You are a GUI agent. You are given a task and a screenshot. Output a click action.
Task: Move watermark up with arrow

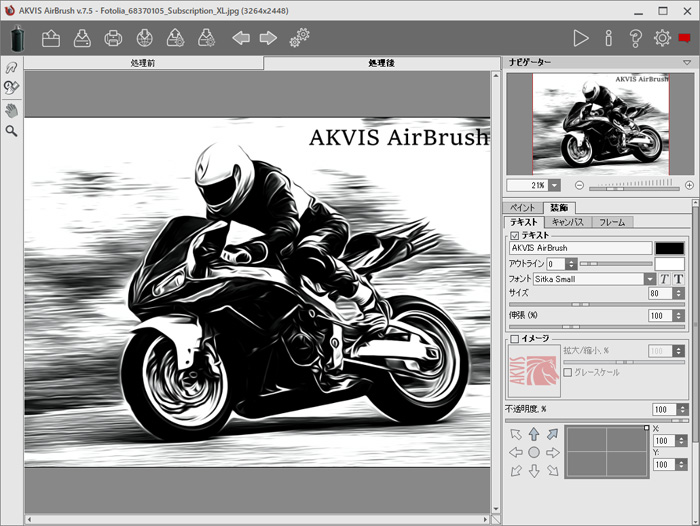tap(534, 434)
